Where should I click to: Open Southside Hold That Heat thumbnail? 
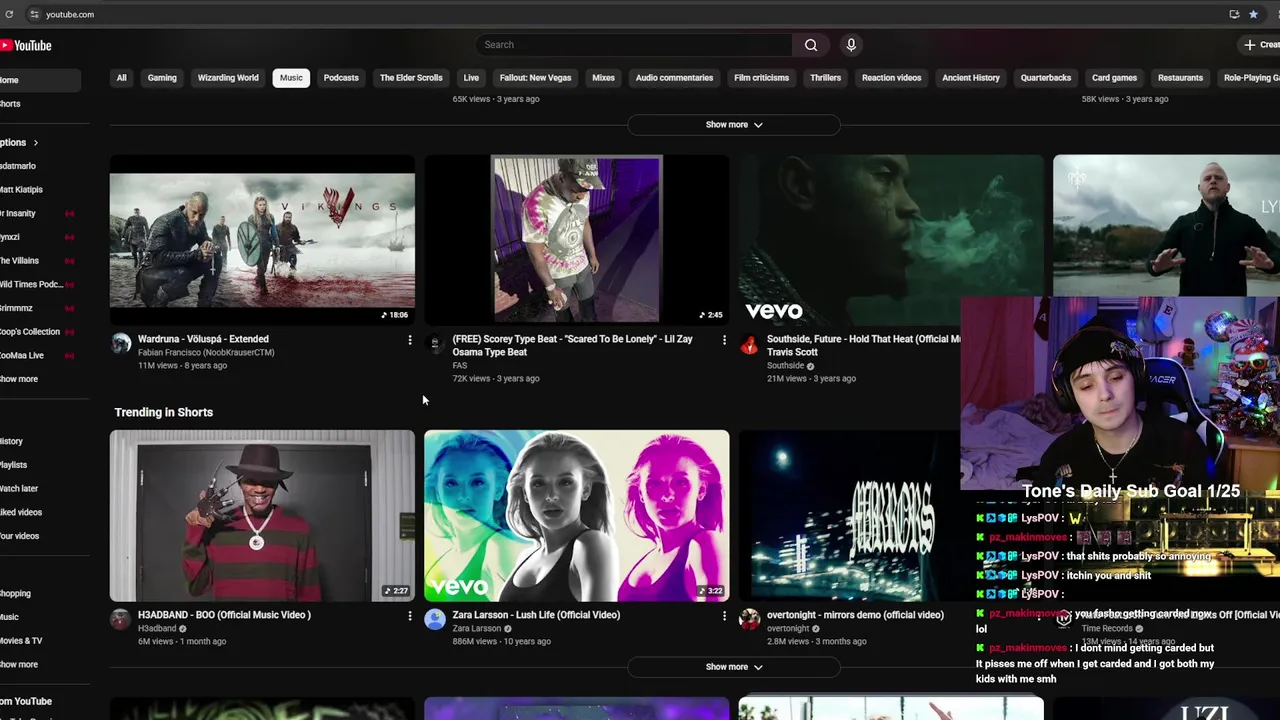coord(891,240)
